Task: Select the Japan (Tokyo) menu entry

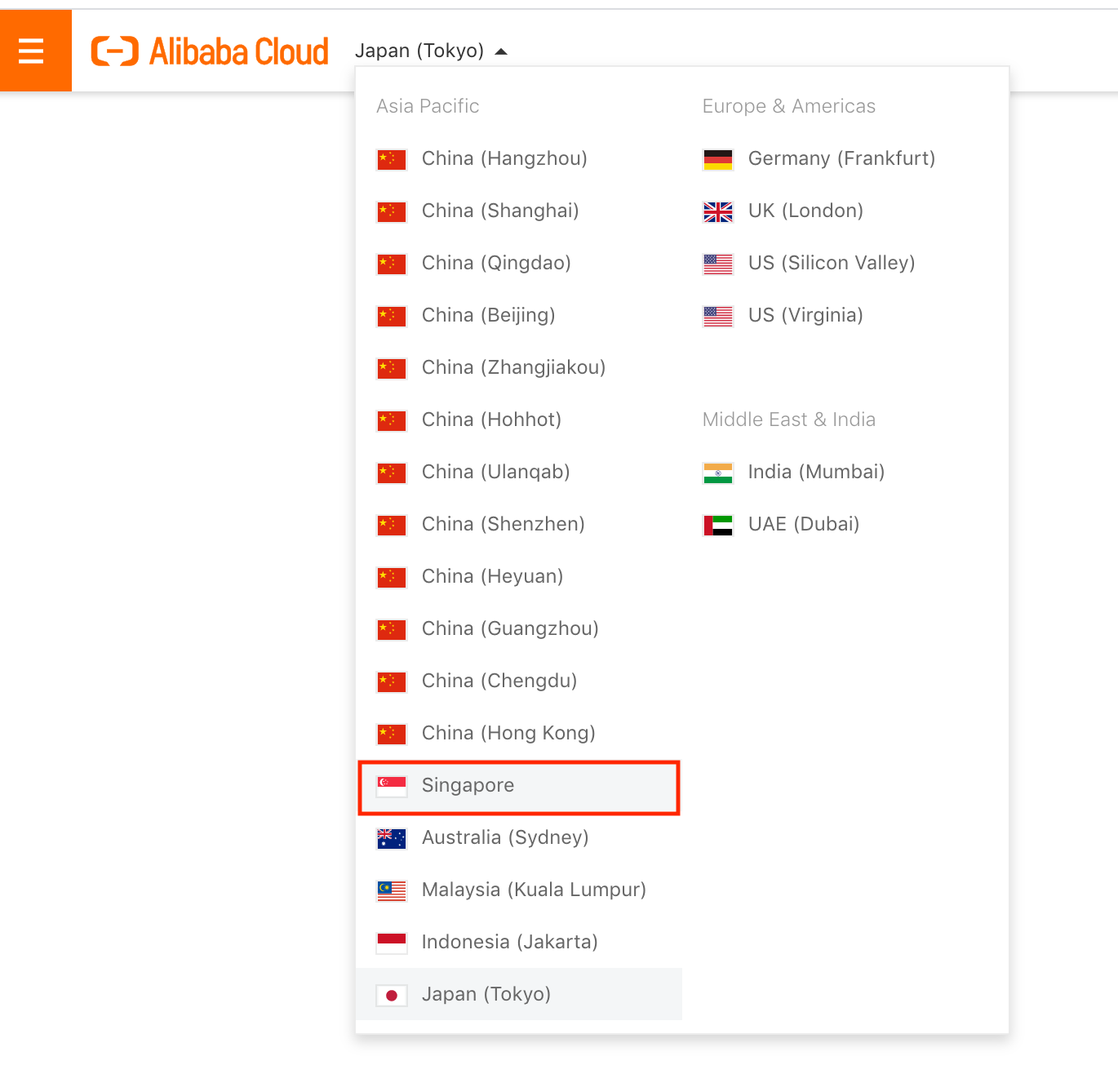Action: [x=486, y=995]
